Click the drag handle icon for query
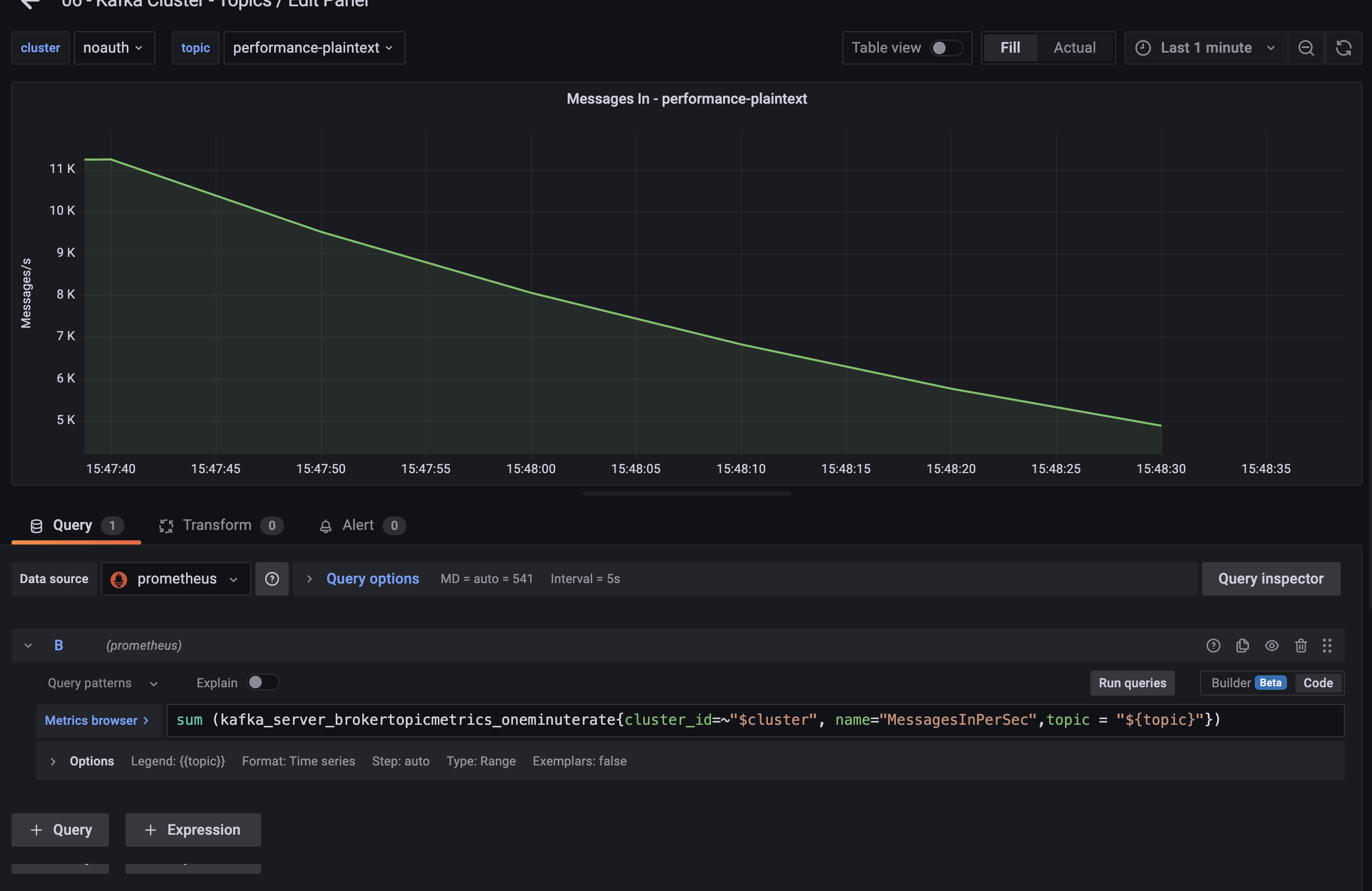 (1328, 645)
